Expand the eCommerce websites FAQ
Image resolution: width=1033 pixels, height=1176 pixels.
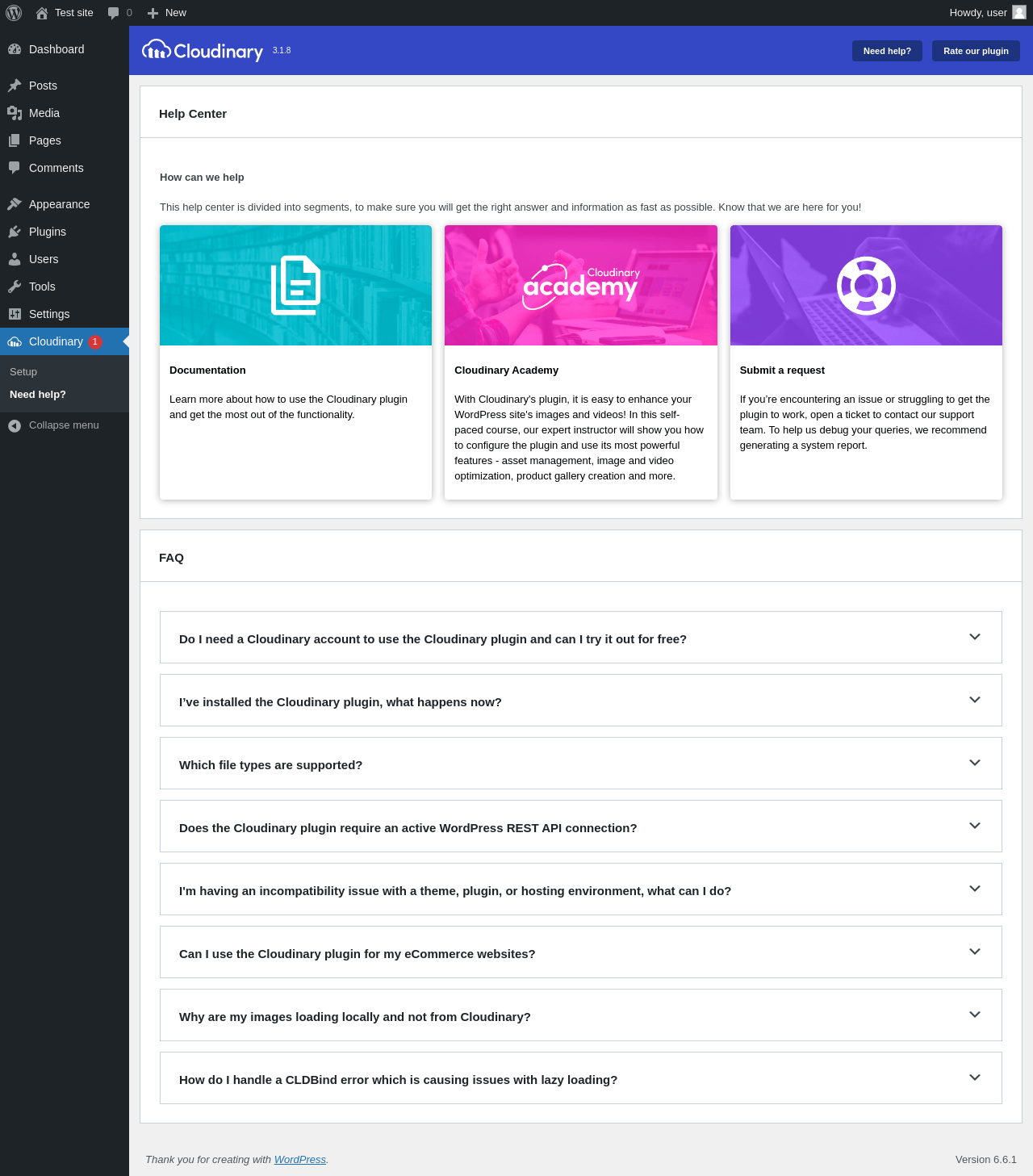coord(581,952)
